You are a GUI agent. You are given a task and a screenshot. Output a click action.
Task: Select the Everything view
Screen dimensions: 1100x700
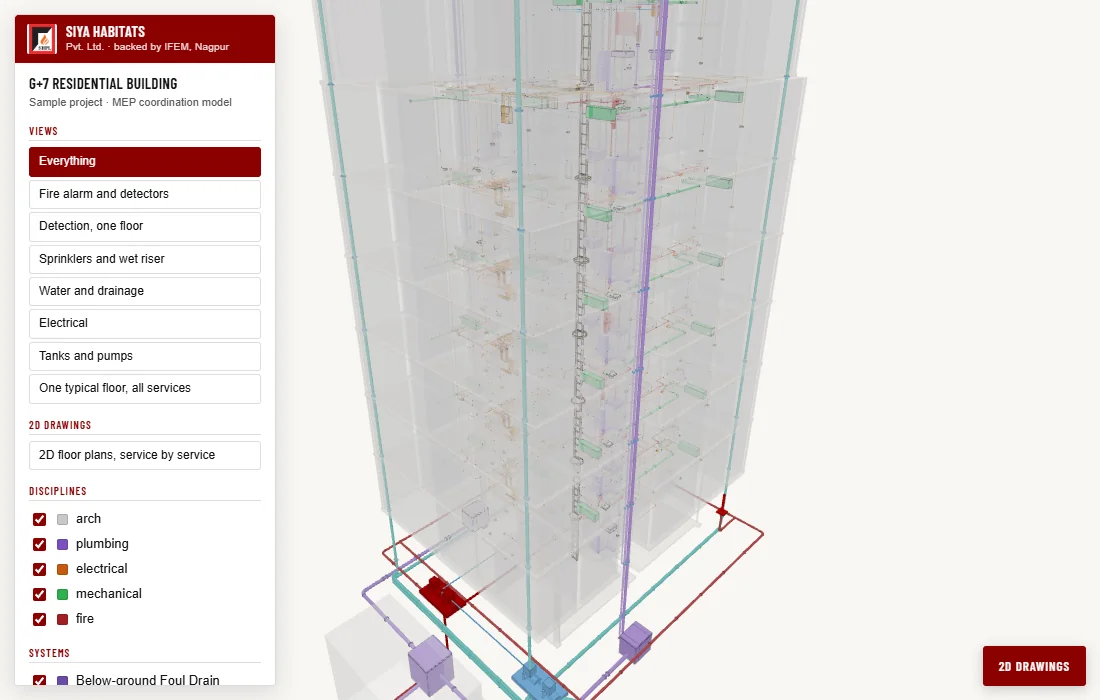point(145,161)
